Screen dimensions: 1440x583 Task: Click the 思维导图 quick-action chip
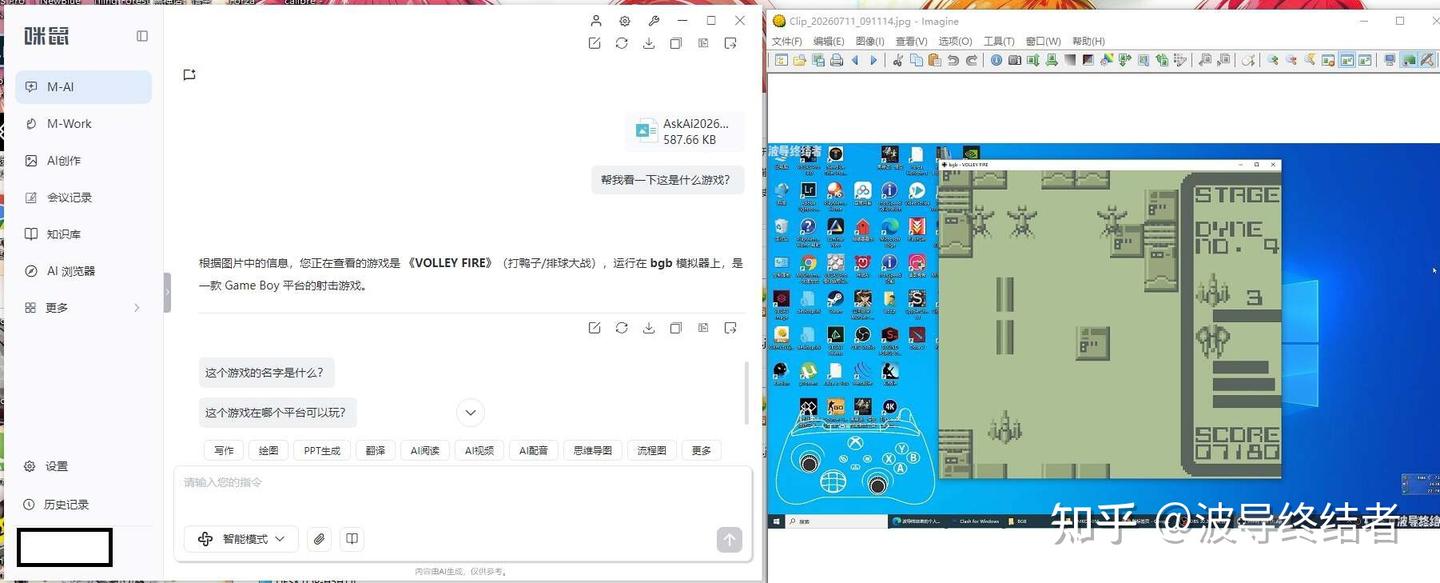[593, 451]
